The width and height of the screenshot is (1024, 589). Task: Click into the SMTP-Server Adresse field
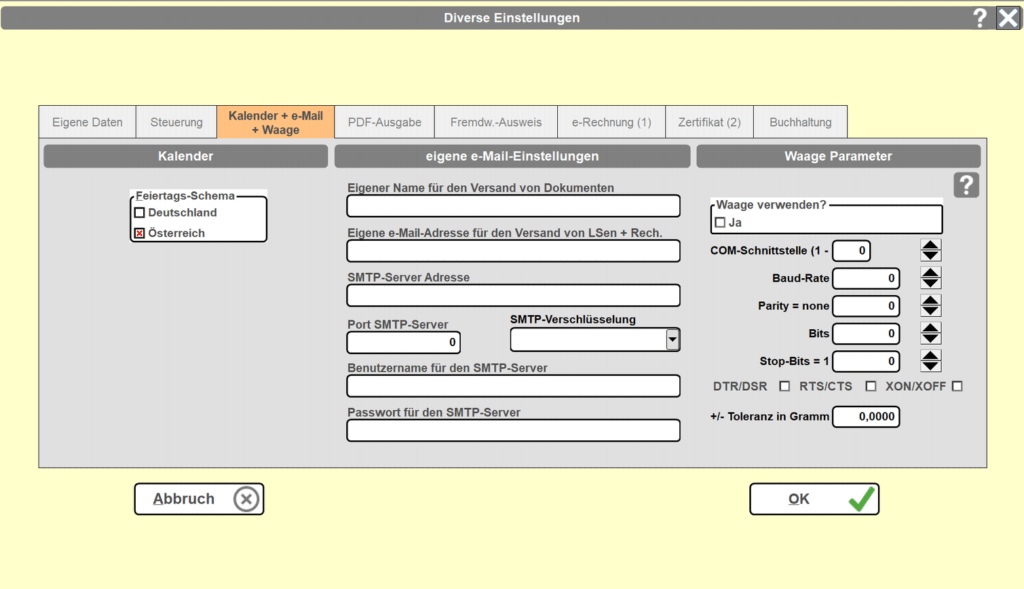513,296
